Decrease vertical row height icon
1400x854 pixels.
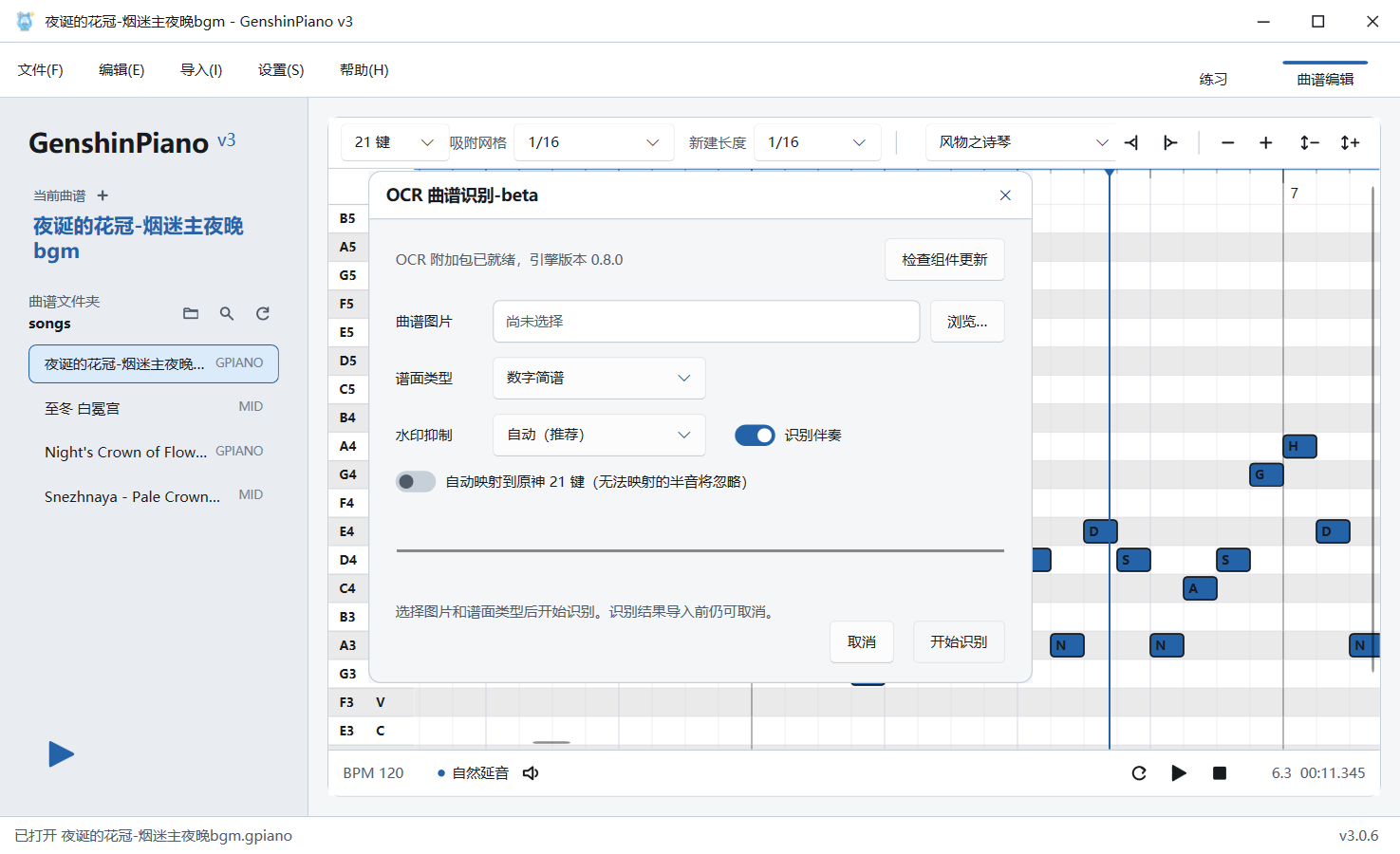(x=1310, y=142)
